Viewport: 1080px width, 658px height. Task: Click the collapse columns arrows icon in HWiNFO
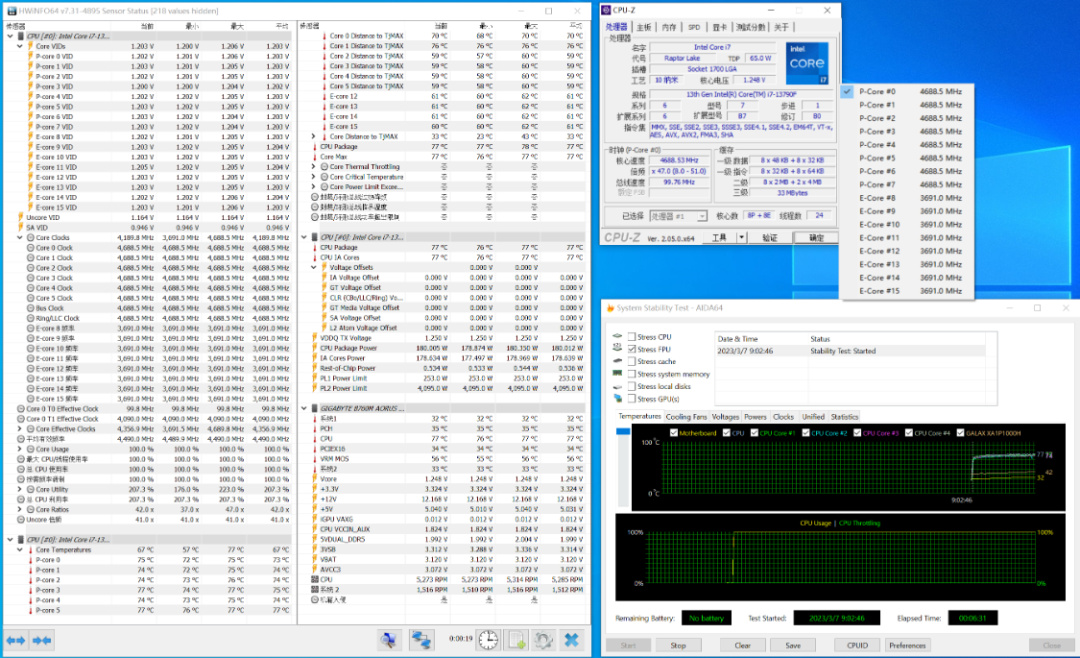(x=41, y=640)
